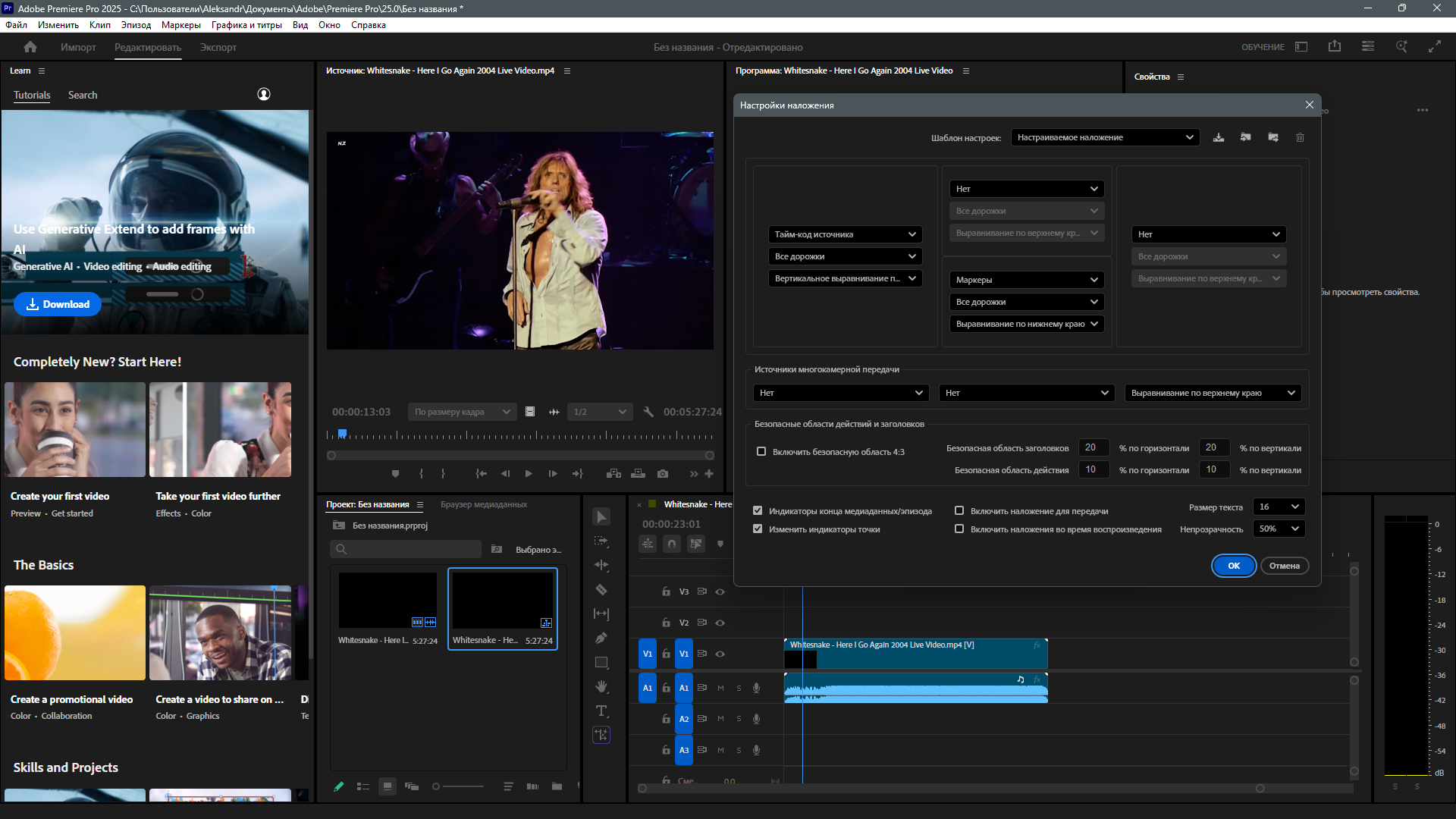Select the Razor tool
1456x819 pixels.
[x=601, y=590]
